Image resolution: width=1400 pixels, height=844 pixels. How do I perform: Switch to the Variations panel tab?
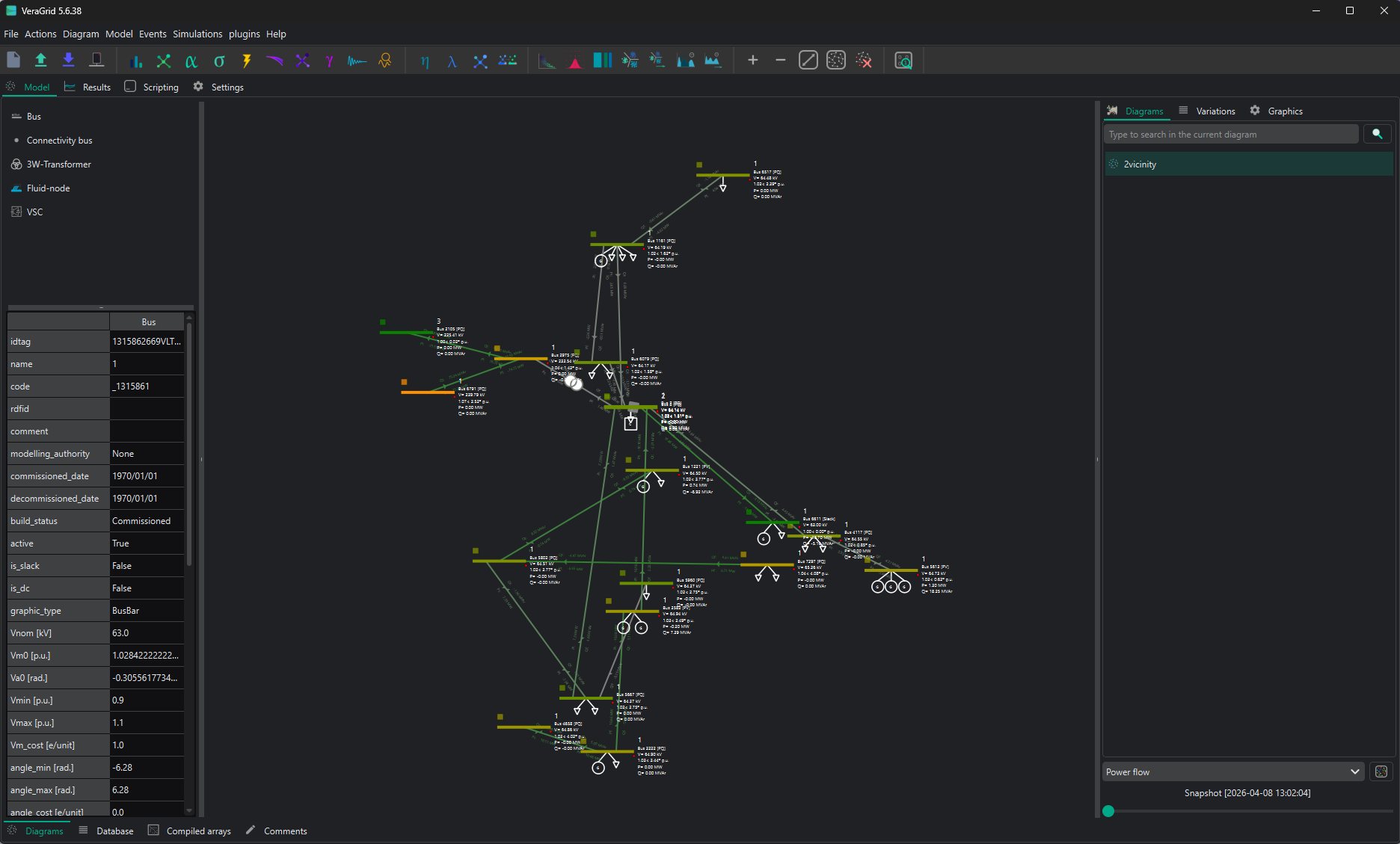[1215, 111]
